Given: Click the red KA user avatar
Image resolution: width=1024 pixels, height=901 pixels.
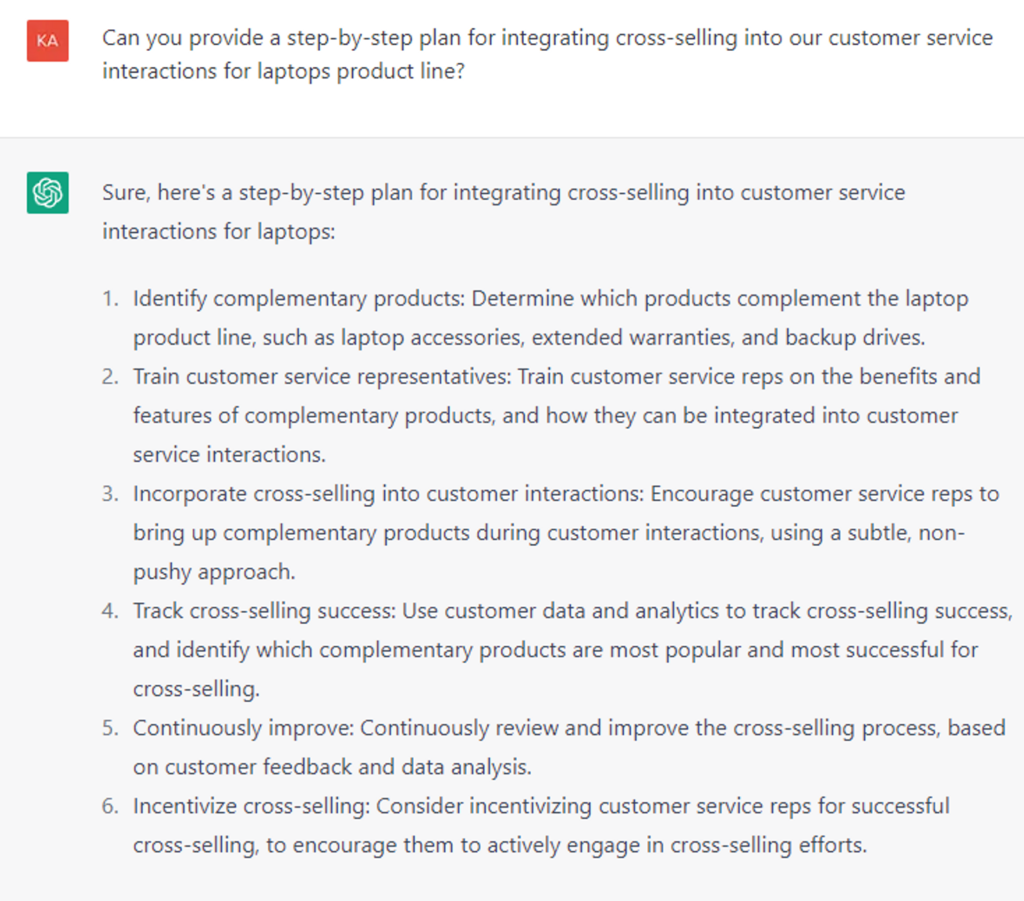Looking at the screenshot, I should (47, 41).
